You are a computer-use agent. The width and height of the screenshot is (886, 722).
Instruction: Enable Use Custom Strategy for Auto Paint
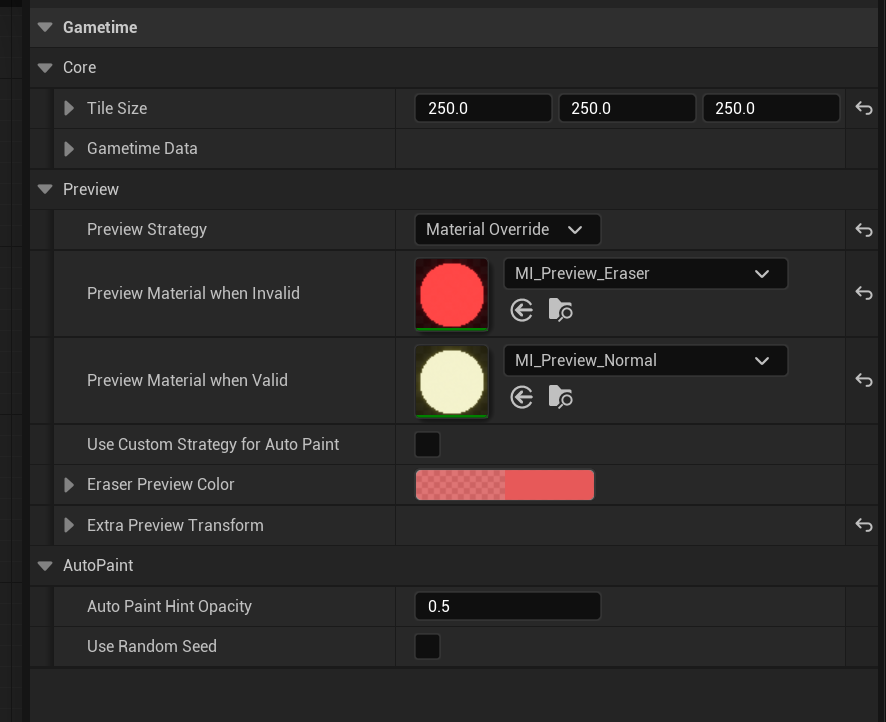point(427,444)
